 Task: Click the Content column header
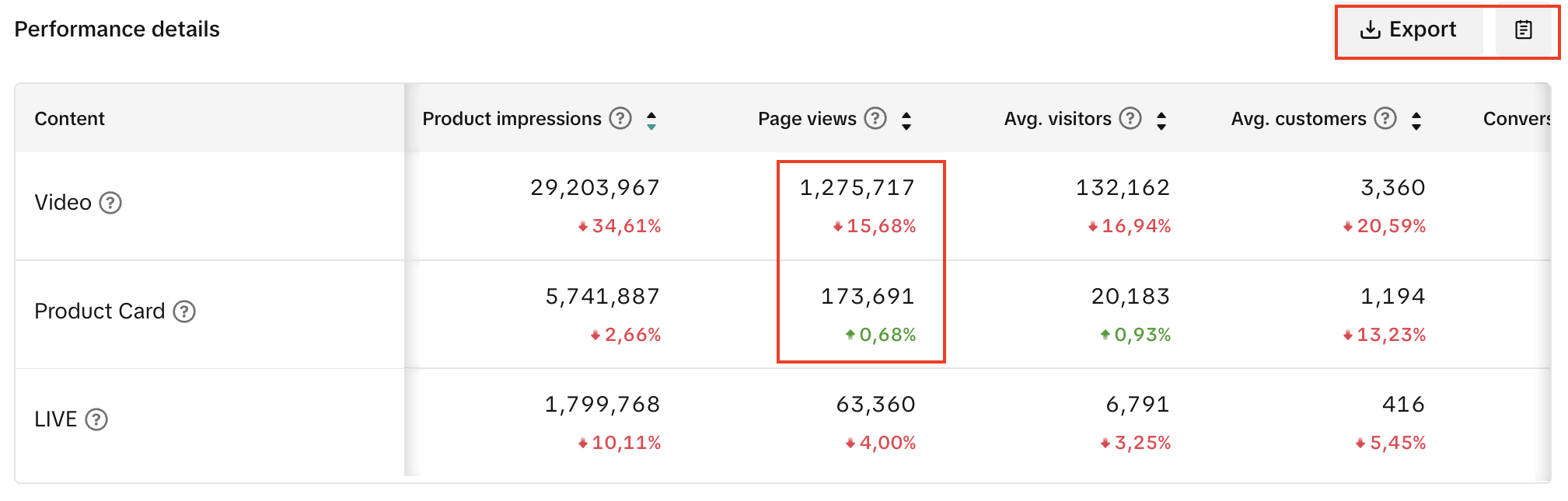pos(69,119)
